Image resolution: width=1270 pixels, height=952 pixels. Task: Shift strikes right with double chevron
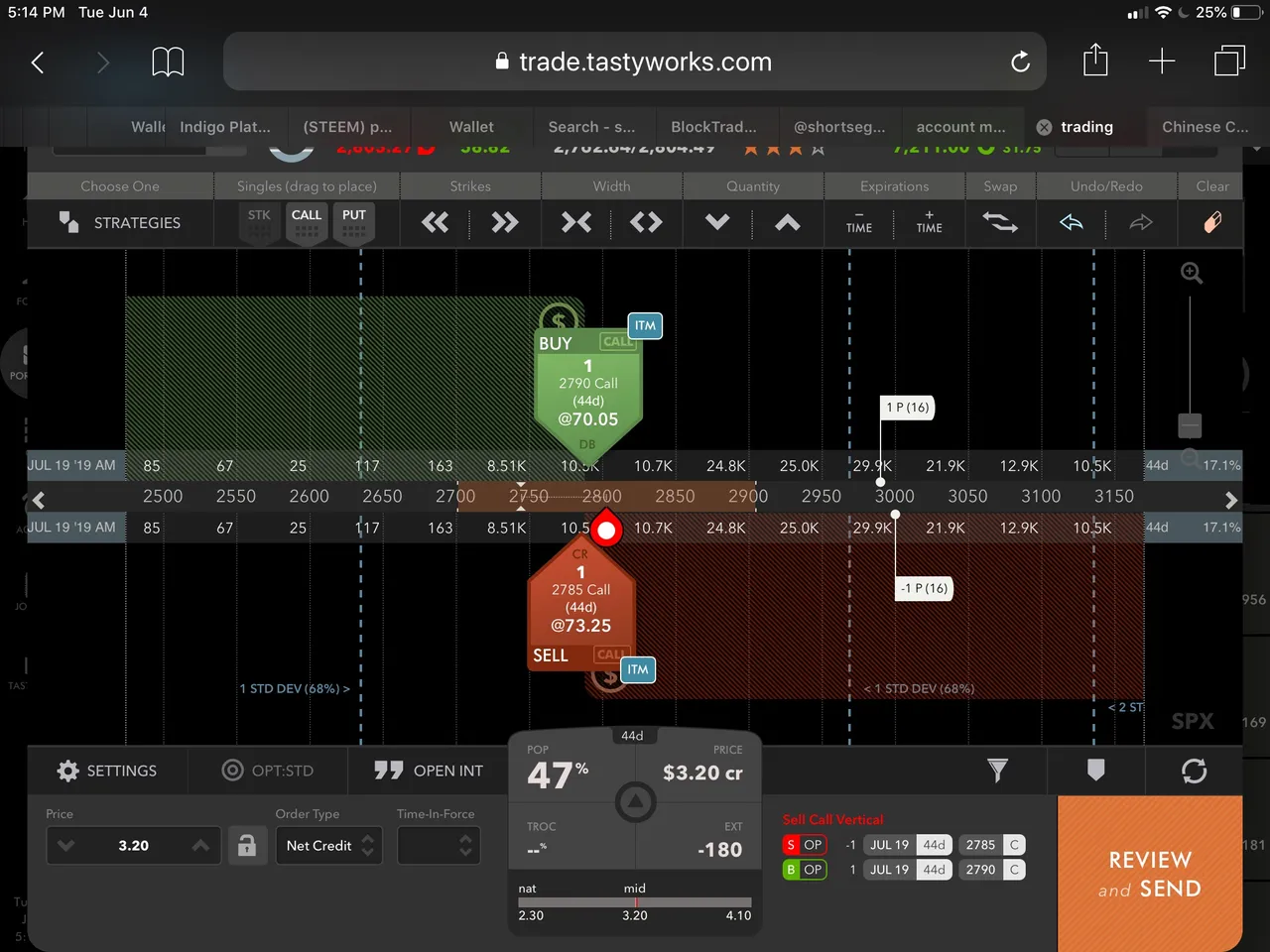(x=505, y=222)
